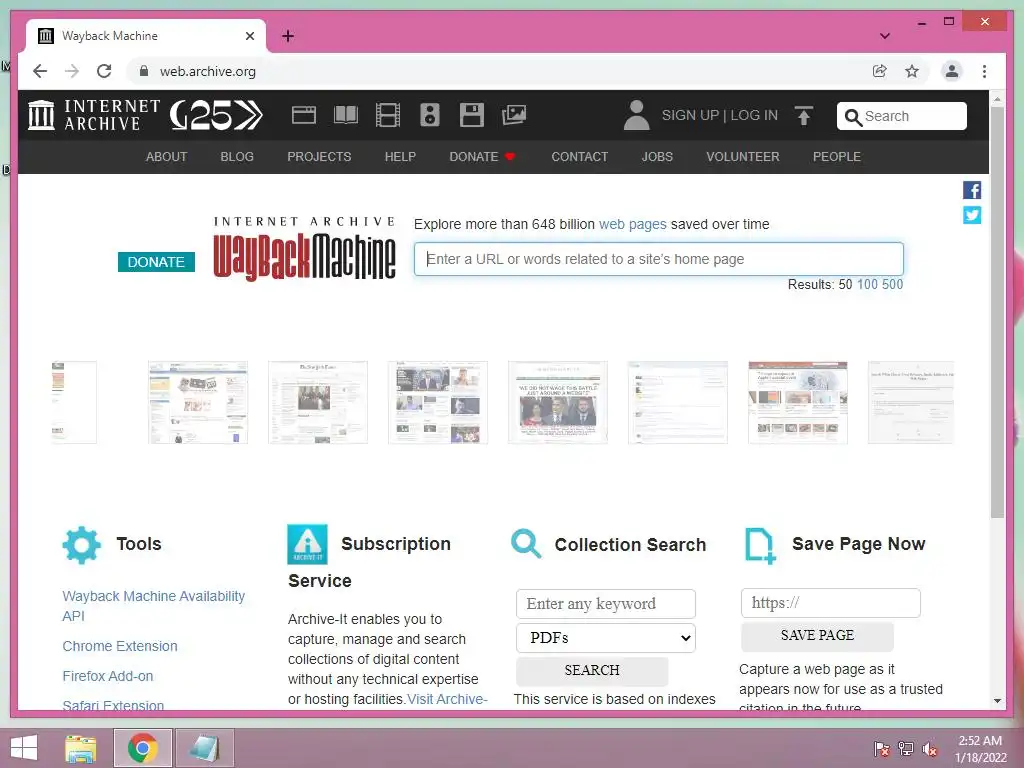Open the BLOG menu item

tap(237, 157)
